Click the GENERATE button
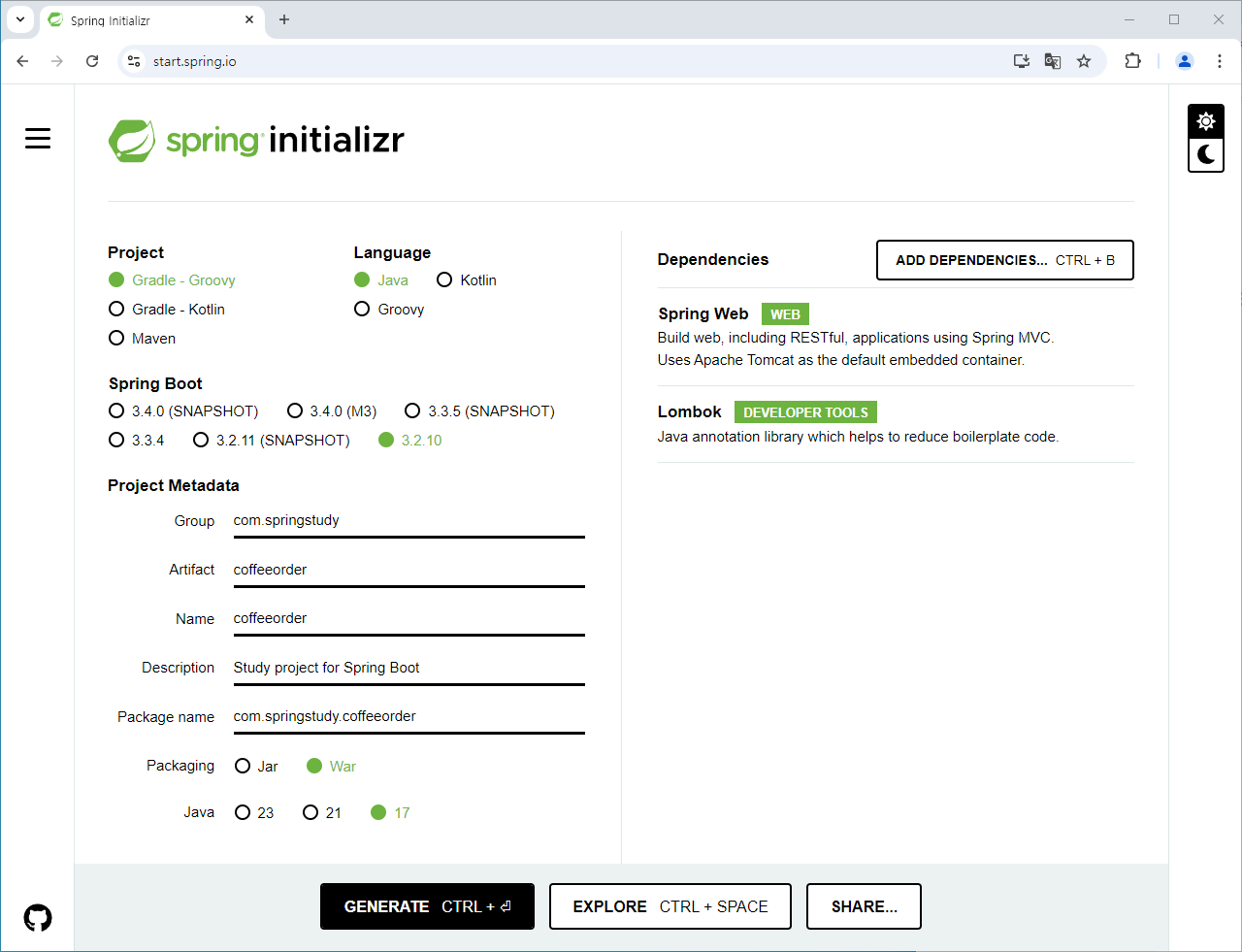The width and height of the screenshot is (1242, 952). 427,905
